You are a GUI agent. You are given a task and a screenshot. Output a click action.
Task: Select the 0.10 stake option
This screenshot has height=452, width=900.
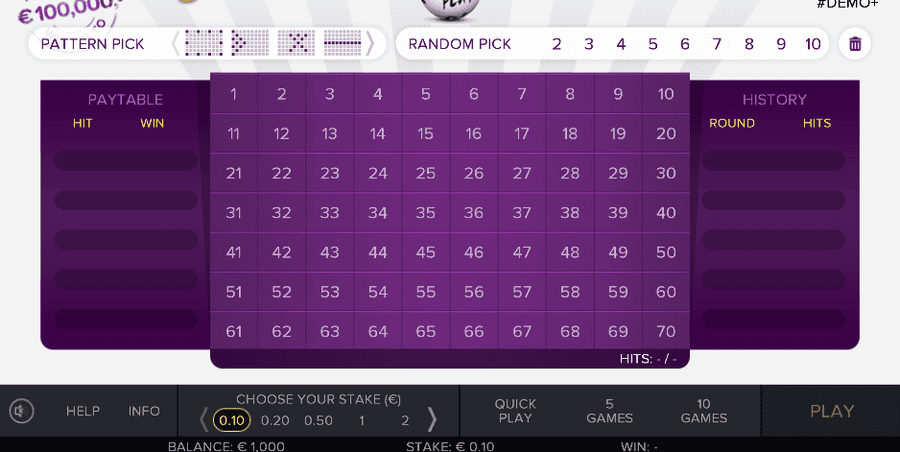pos(232,420)
